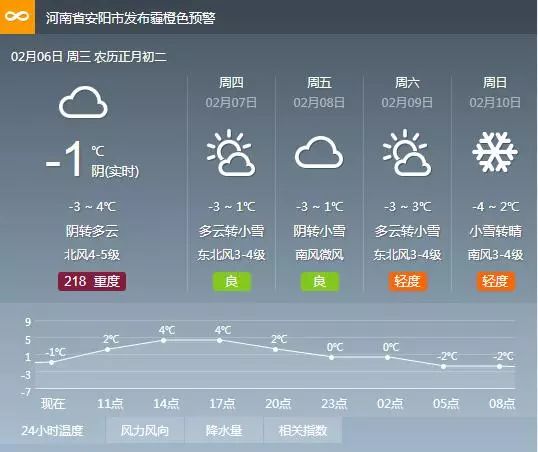
Task: Select the 周日 02月10日 forecast column
Action: pos(495,184)
